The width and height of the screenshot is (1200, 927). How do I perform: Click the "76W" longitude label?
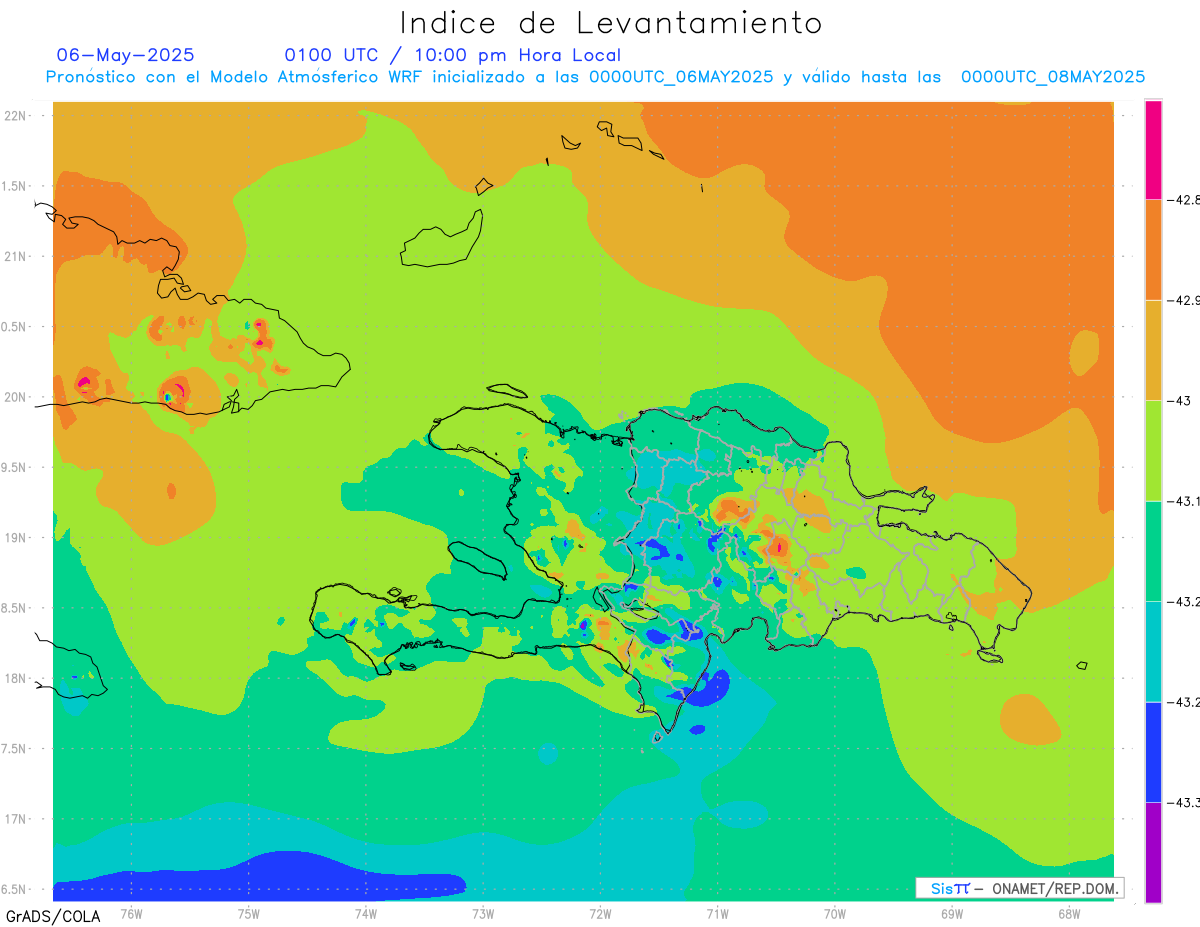[131, 913]
